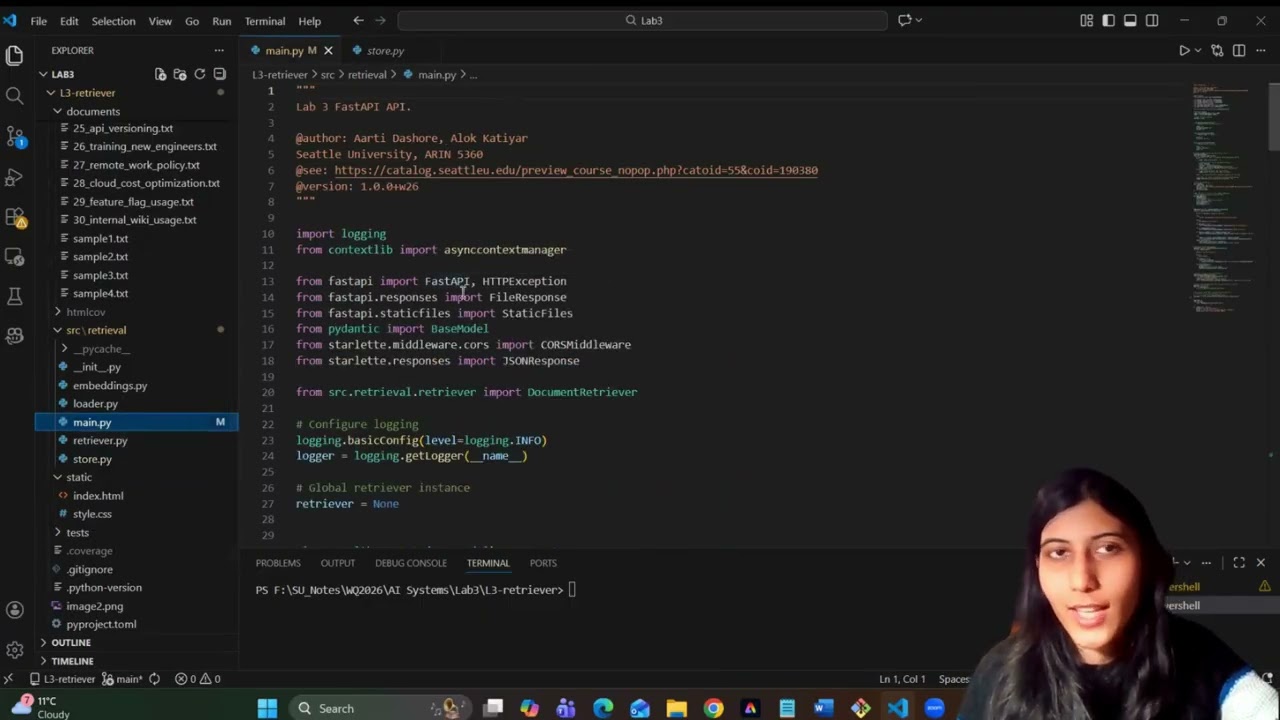
Task: Open the Testing flask view
Action: point(14,297)
